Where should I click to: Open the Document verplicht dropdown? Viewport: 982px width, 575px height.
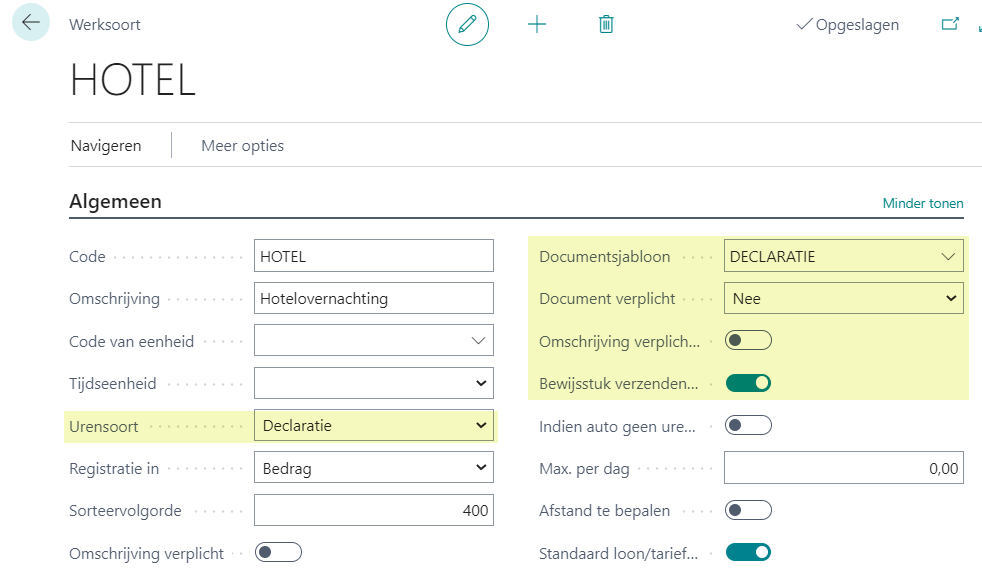[843, 298]
